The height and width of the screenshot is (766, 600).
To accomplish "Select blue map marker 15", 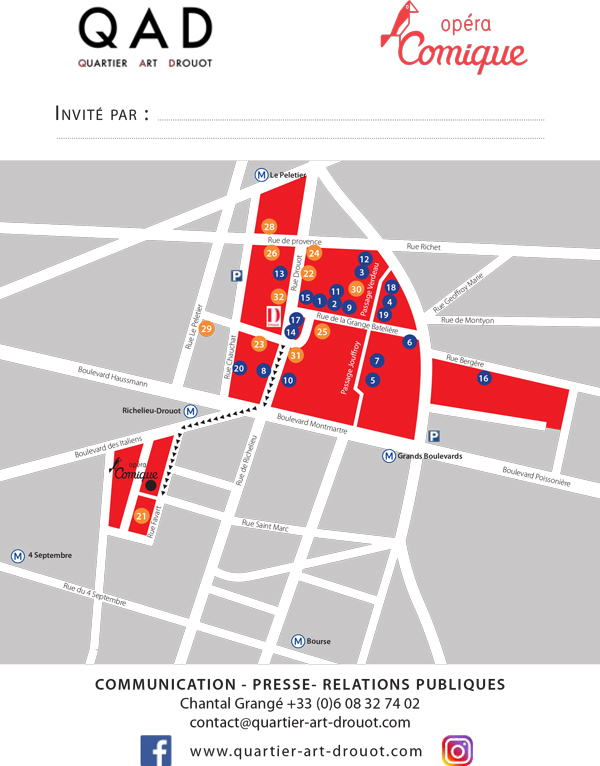I will coord(305,298).
